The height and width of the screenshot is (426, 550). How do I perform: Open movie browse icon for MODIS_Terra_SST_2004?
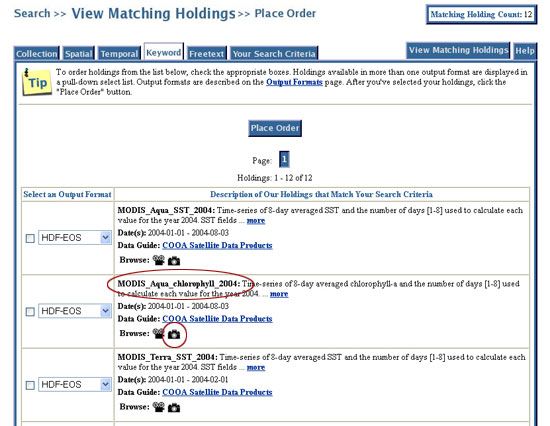pos(159,407)
